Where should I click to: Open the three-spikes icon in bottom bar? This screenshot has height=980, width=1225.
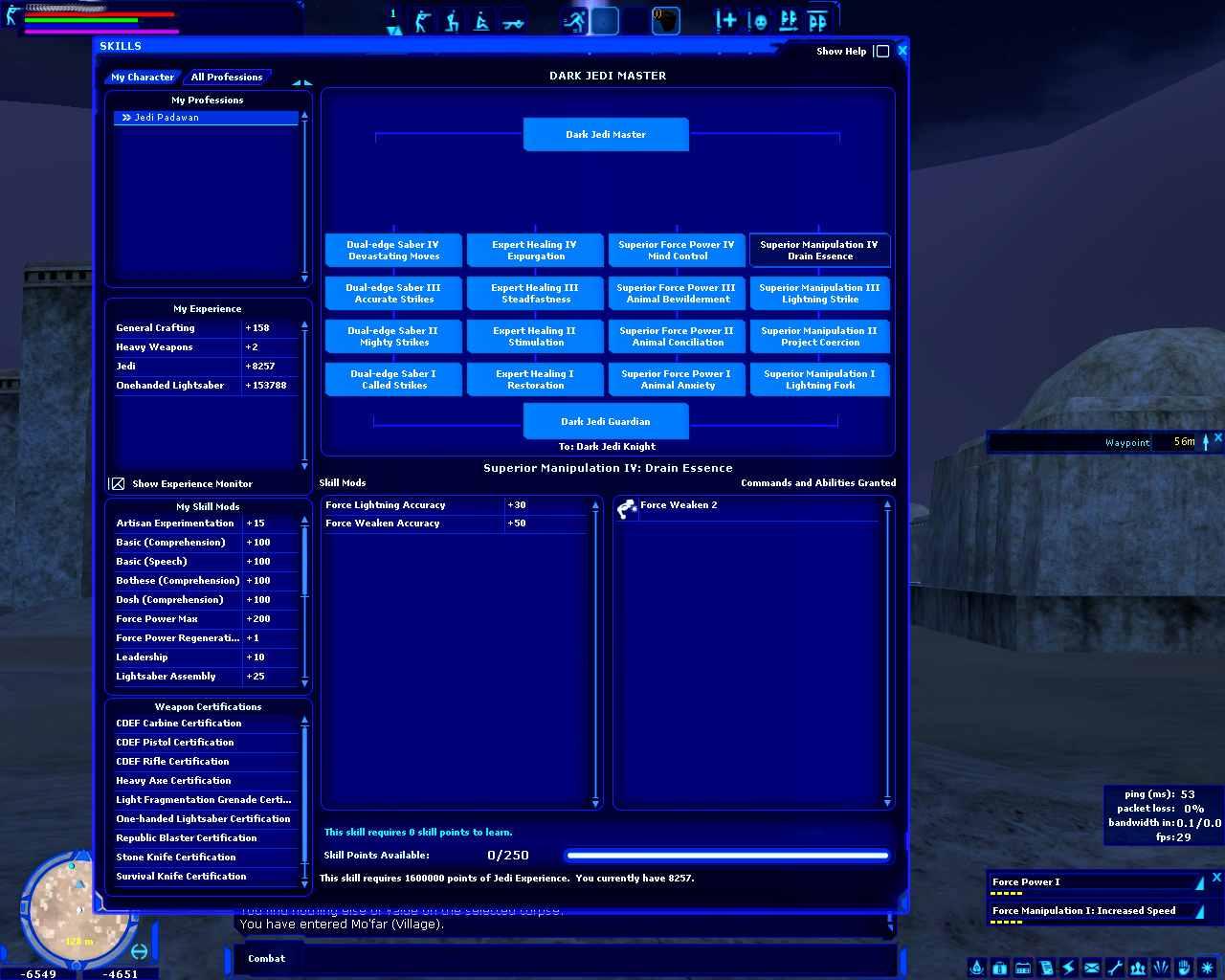pos(1161,968)
